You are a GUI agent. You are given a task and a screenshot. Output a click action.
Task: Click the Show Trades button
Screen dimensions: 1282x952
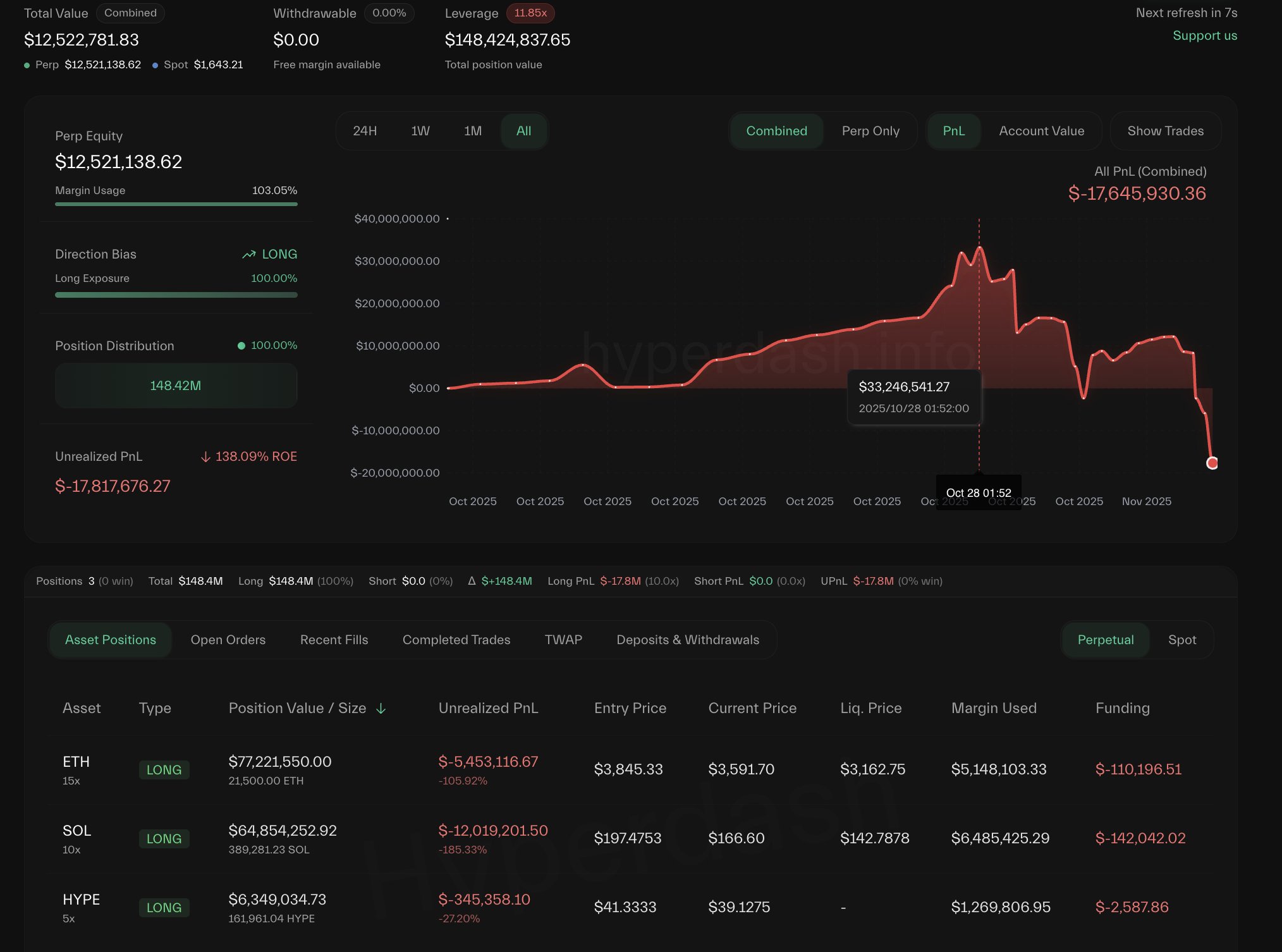click(1165, 131)
